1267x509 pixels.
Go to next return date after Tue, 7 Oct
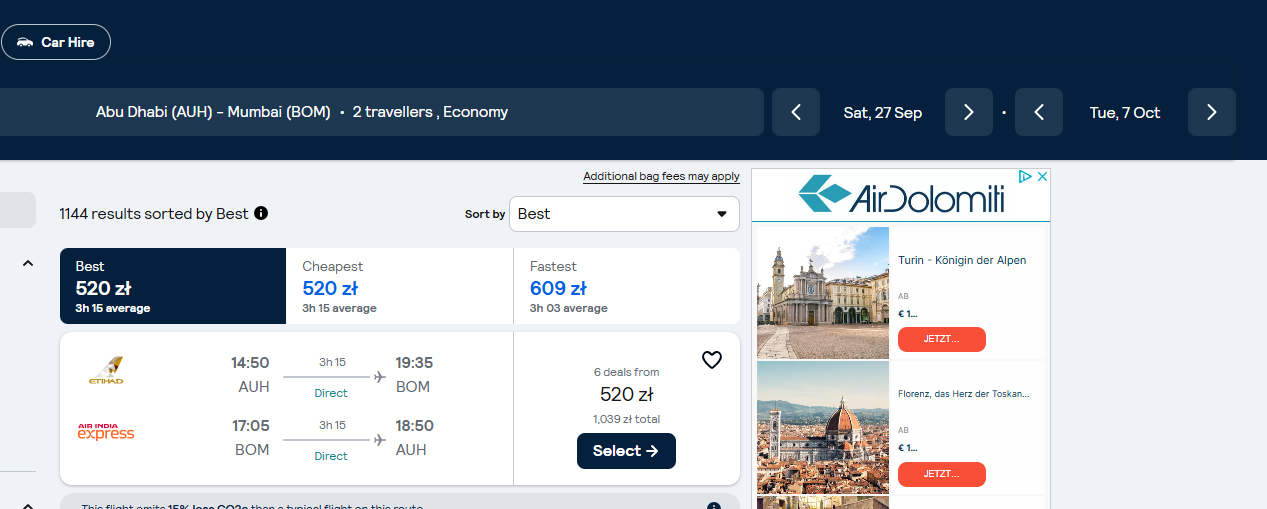[1212, 112]
